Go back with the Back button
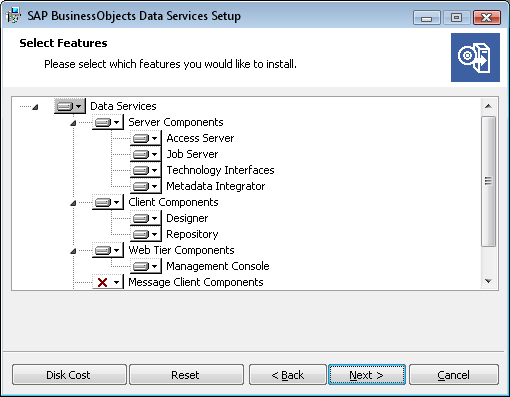The height and width of the screenshot is (397, 510). pos(288,375)
